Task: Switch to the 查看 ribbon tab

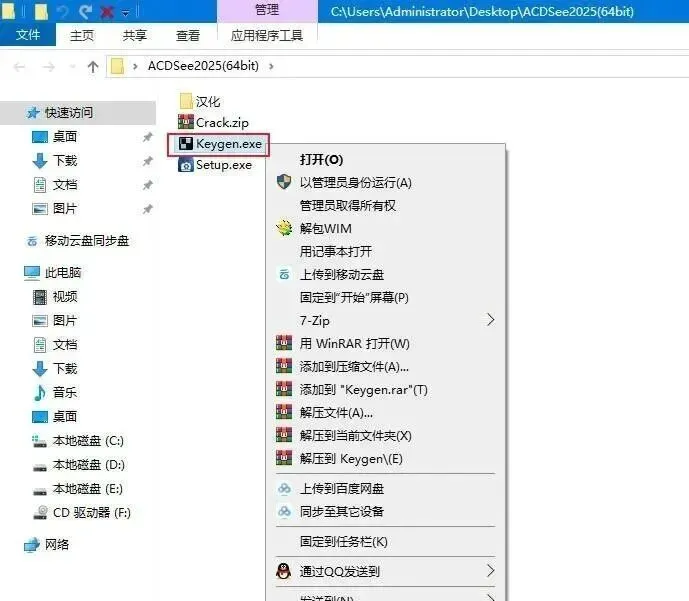Action: (188, 35)
